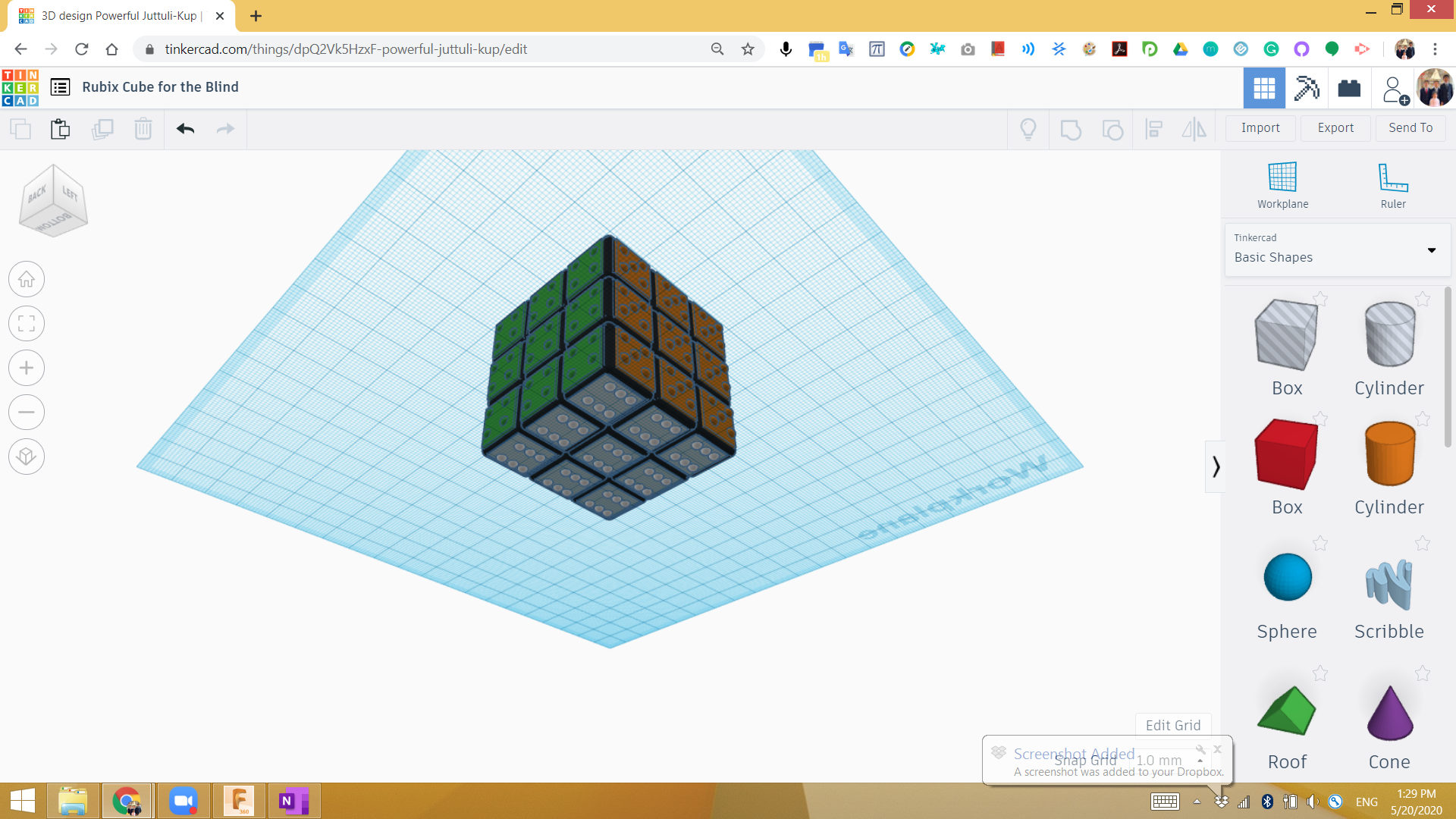
Task: Reload the page
Action: point(81,49)
